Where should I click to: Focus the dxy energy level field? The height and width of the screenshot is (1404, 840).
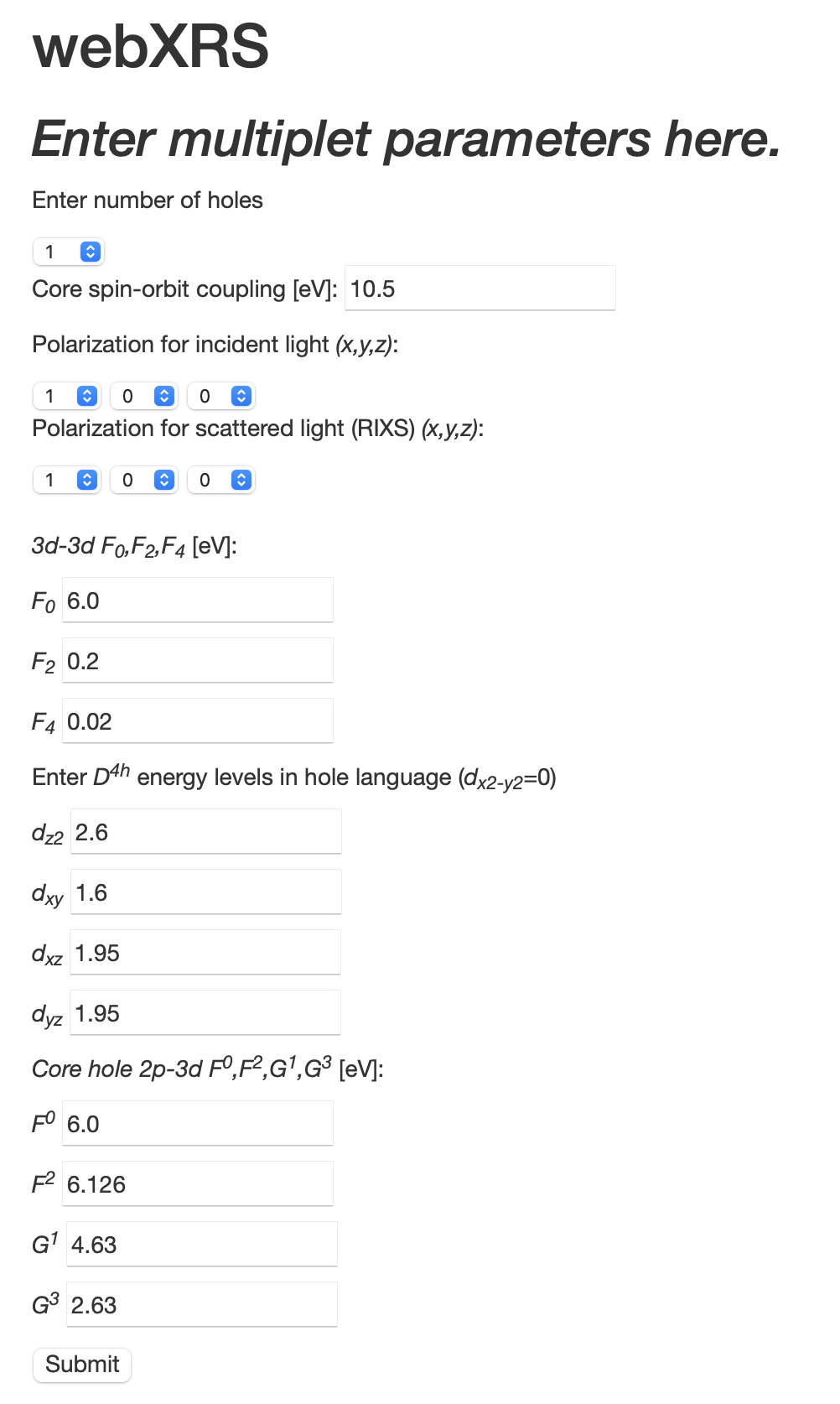206,892
